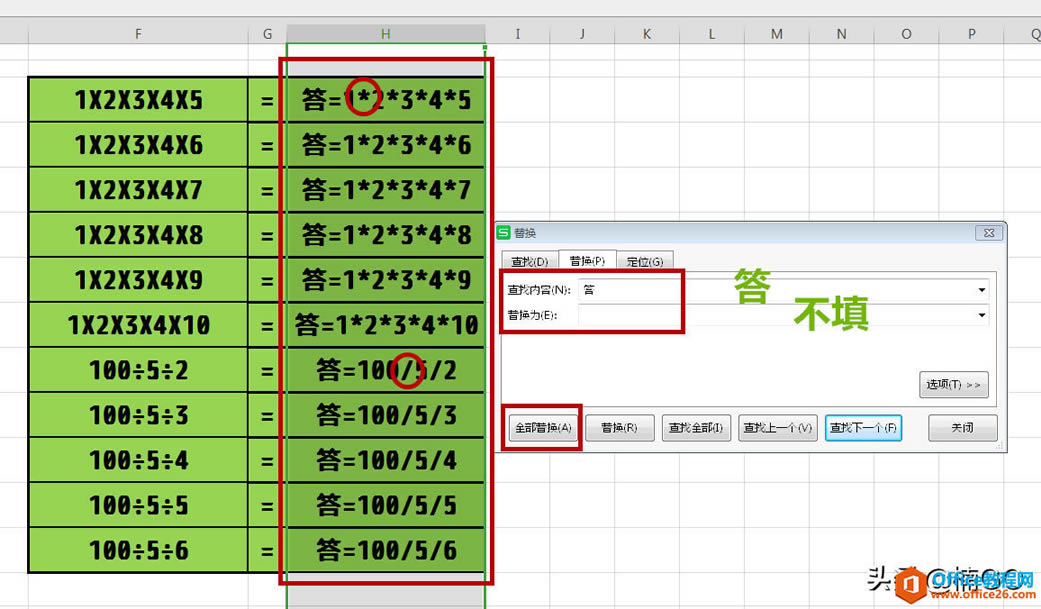Select cell 答=1*2*3*4*10

coord(386,325)
